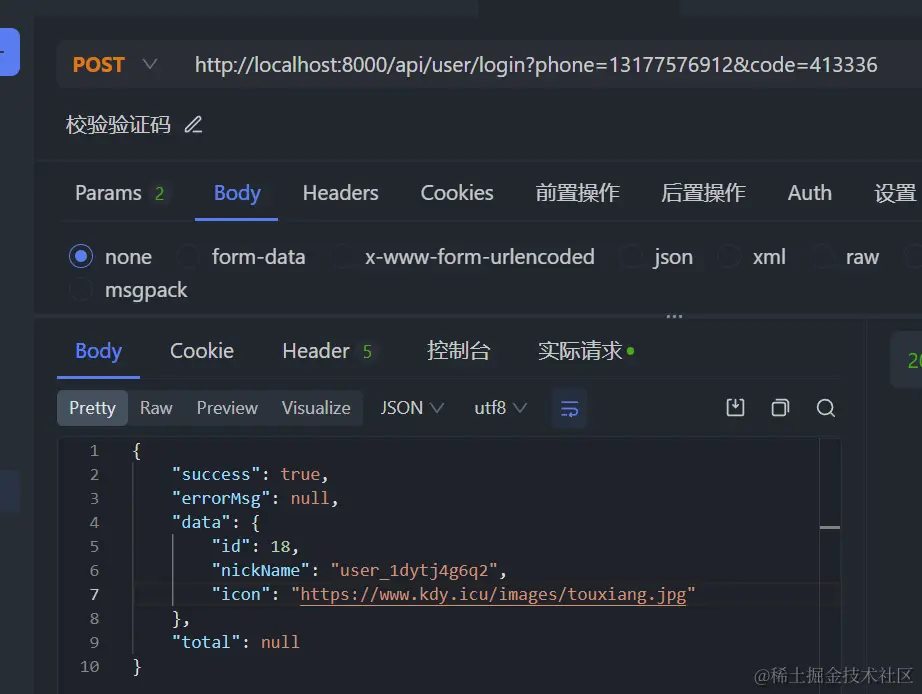Open the Auth tab
The height and width of the screenshot is (694, 922).
click(x=810, y=193)
